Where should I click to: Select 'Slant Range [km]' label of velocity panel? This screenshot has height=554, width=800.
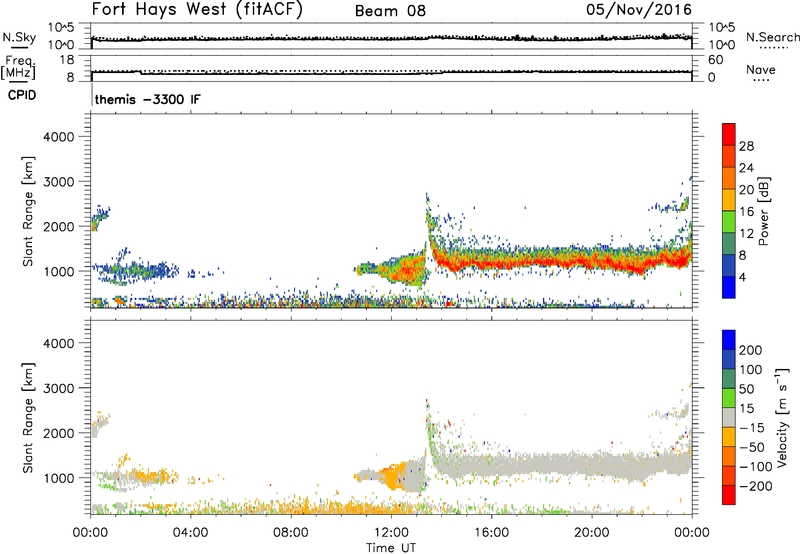point(28,418)
